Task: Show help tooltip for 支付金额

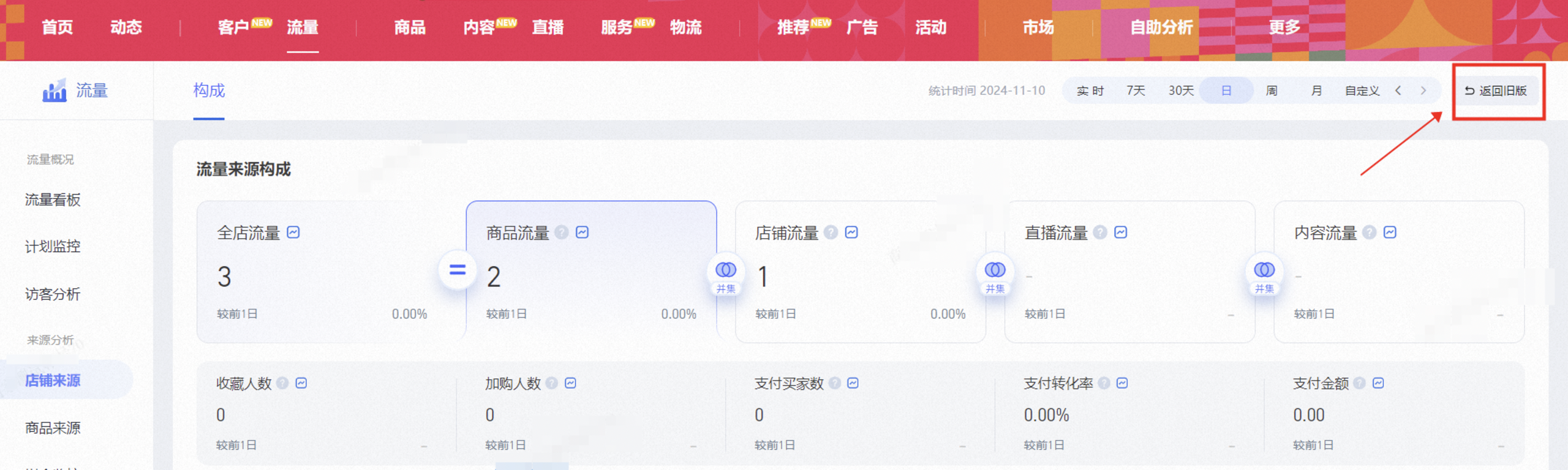Action: (1360, 383)
